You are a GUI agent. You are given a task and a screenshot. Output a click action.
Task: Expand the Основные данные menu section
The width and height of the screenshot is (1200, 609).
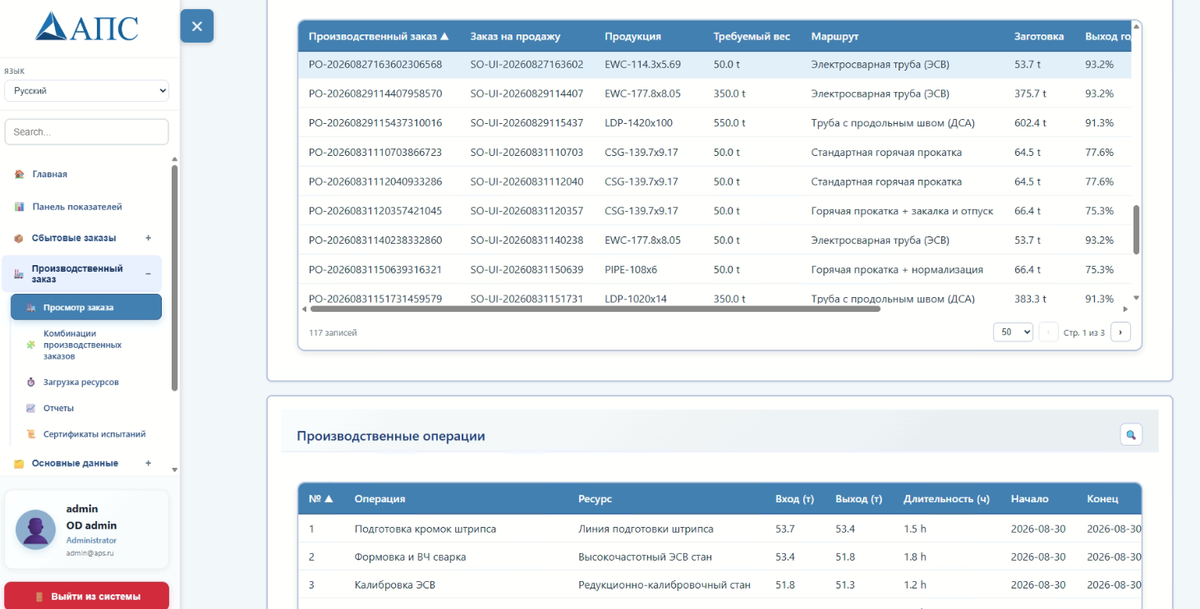point(148,463)
